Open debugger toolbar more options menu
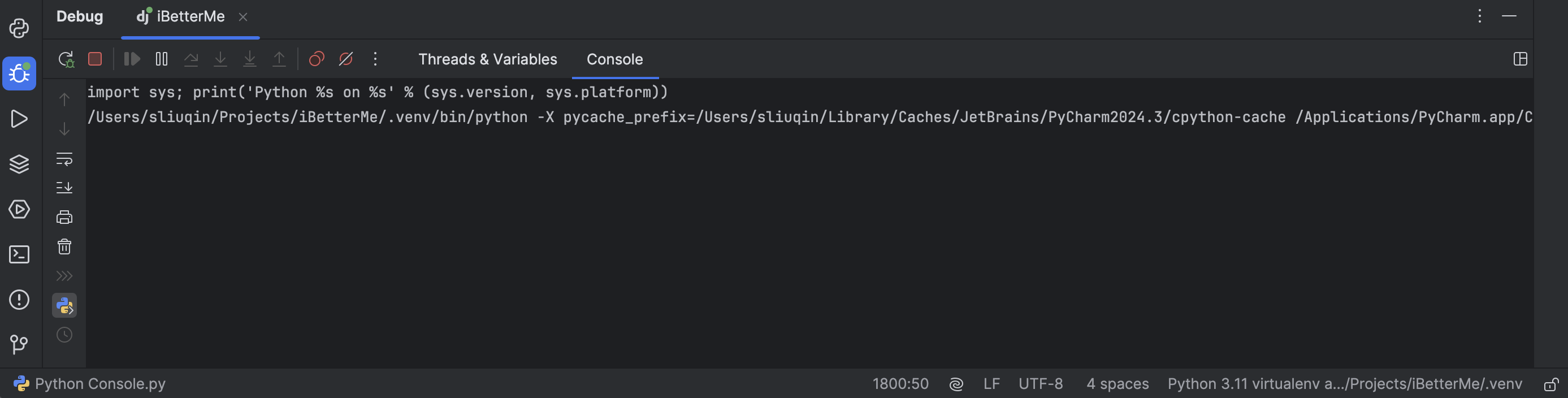The width and height of the screenshot is (1568, 398). [375, 59]
